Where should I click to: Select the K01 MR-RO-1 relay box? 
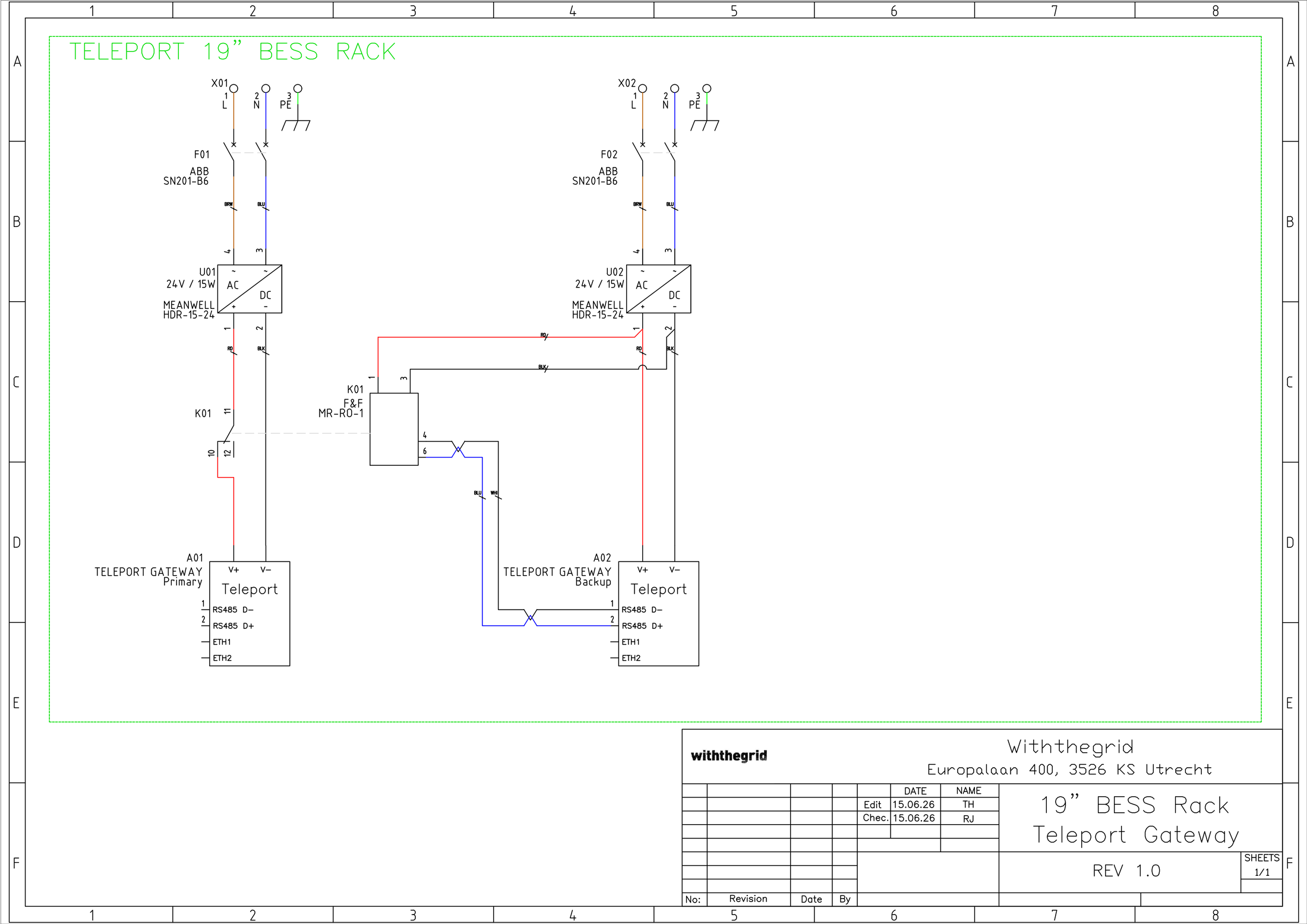pos(394,429)
